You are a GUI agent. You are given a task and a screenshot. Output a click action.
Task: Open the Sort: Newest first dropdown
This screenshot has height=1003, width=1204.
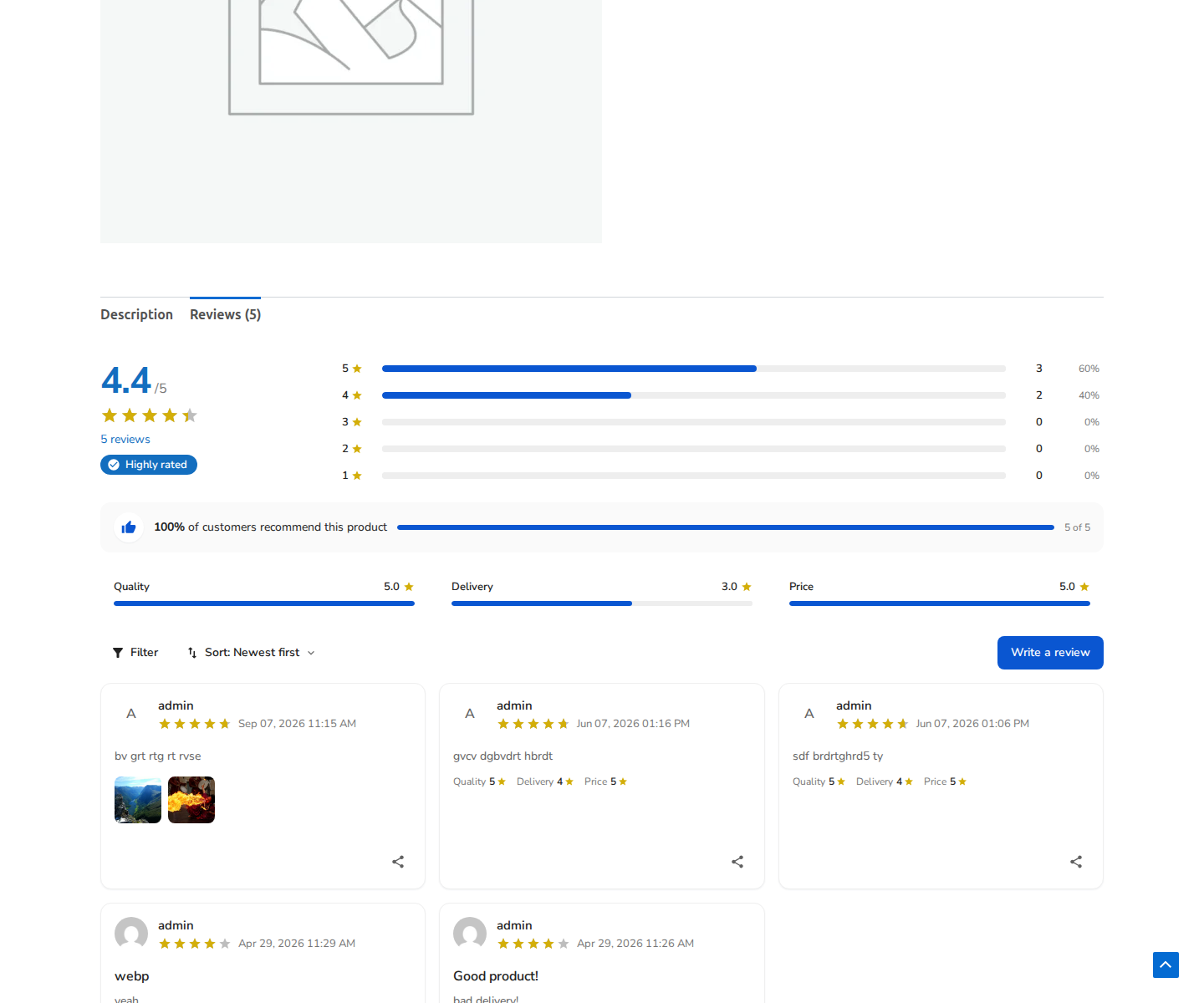click(252, 653)
